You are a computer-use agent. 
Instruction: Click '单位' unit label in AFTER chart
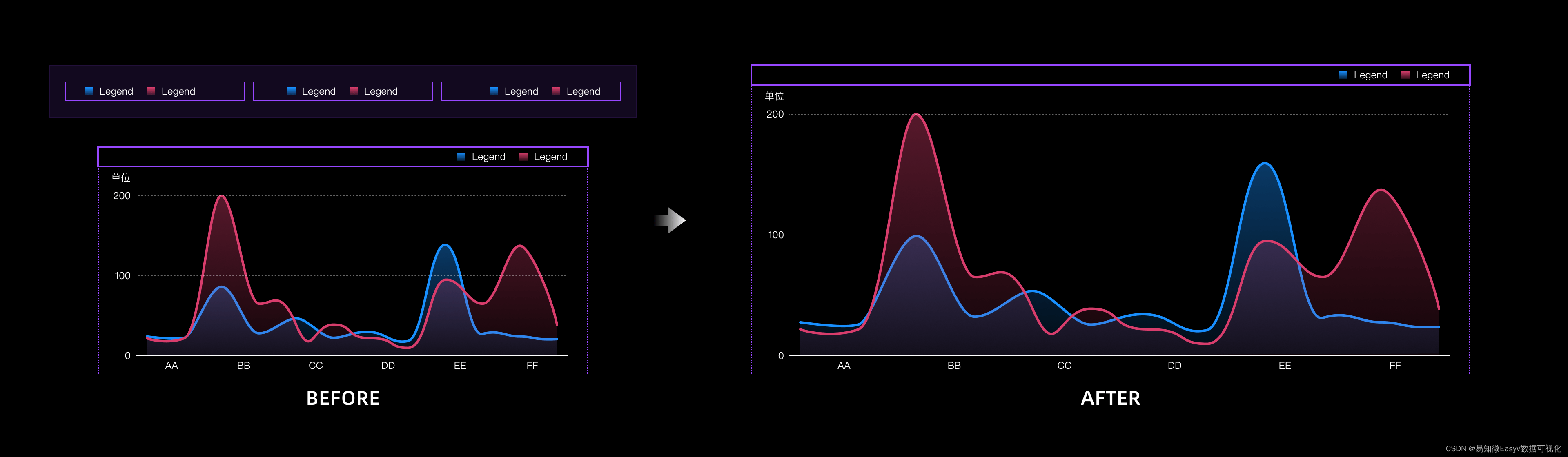pos(774,96)
